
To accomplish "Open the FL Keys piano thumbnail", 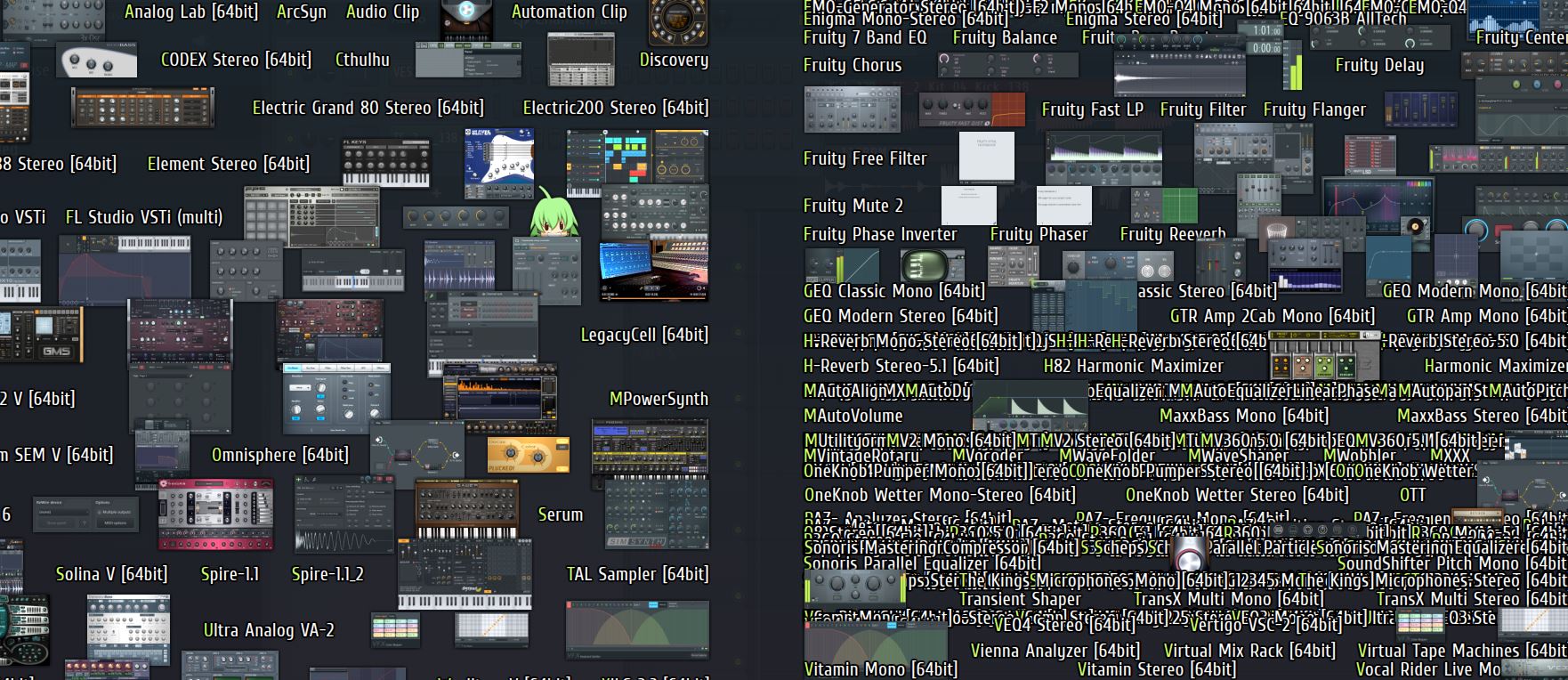I will click(x=386, y=163).
